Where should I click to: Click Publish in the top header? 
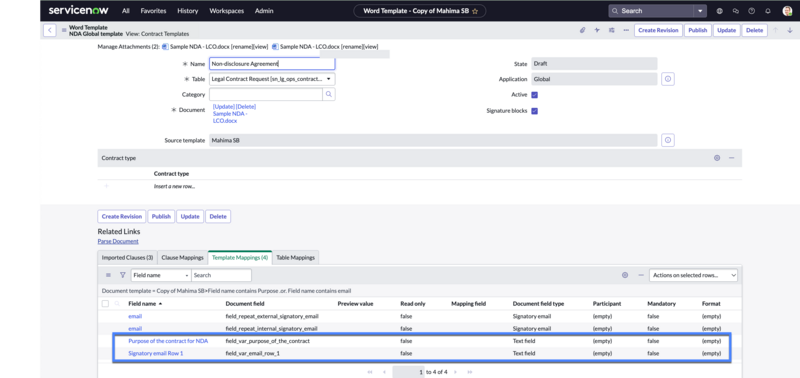(x=697, y=30)
